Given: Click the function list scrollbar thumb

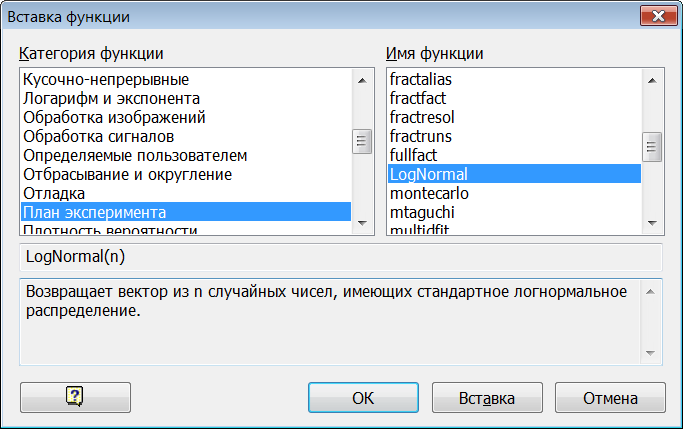Looking at the screenshot, I should pos(652,147).
